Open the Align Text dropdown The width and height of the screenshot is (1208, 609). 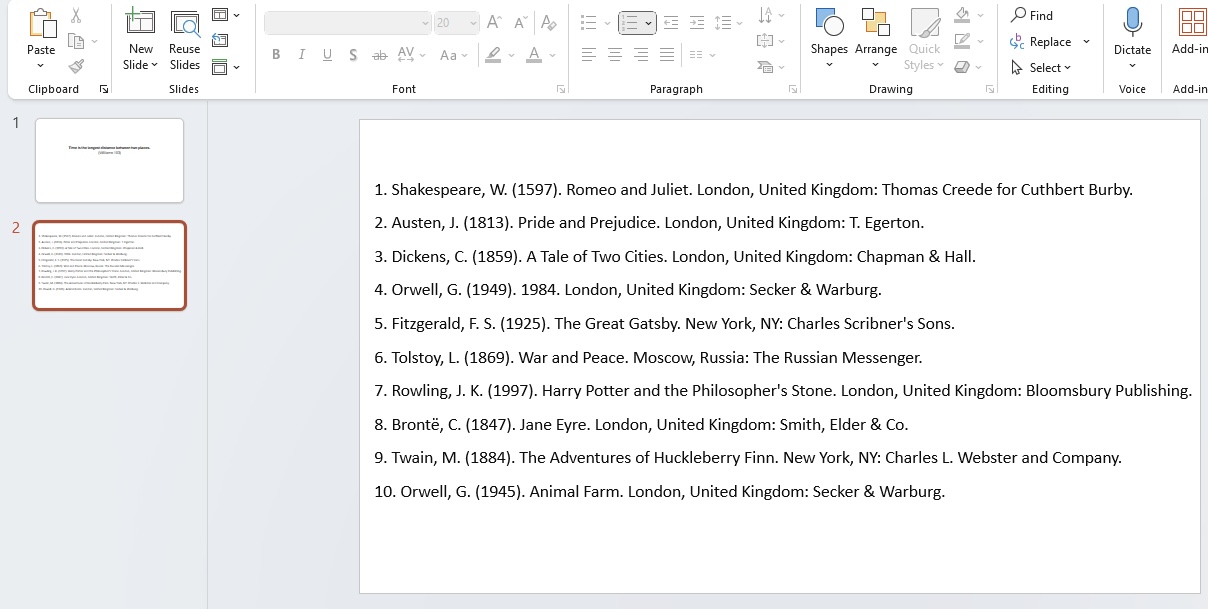pos(771,41)
